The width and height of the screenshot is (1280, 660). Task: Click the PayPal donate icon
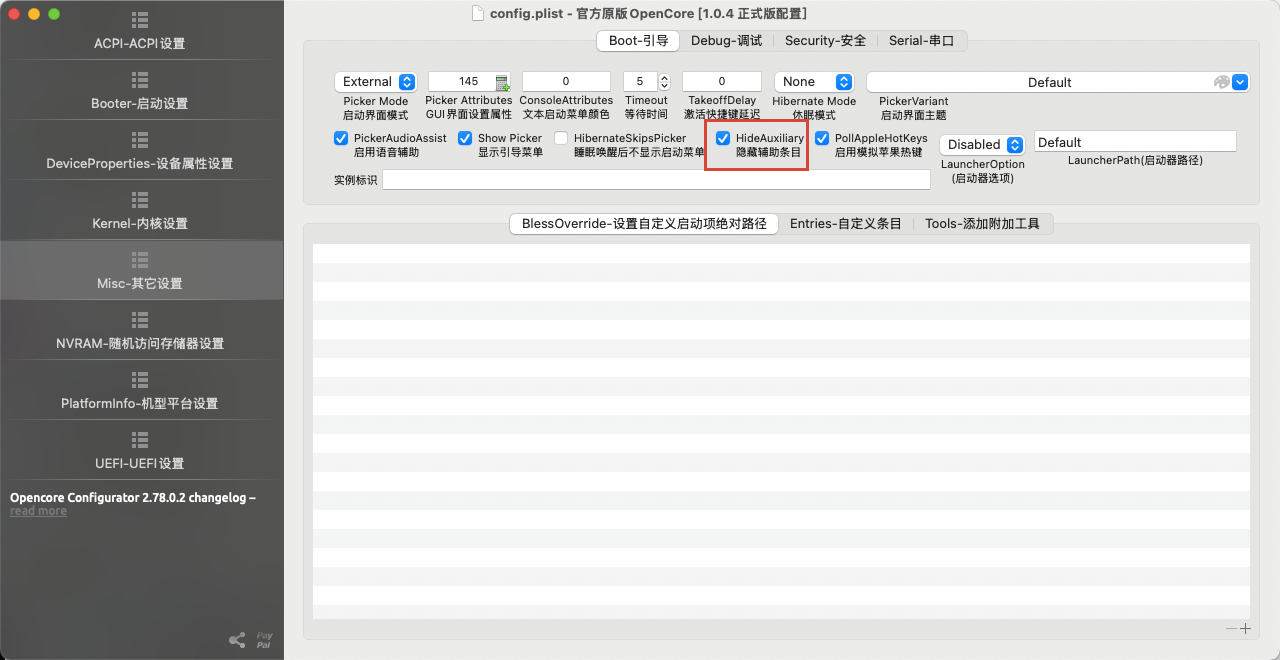coord(264,640)
